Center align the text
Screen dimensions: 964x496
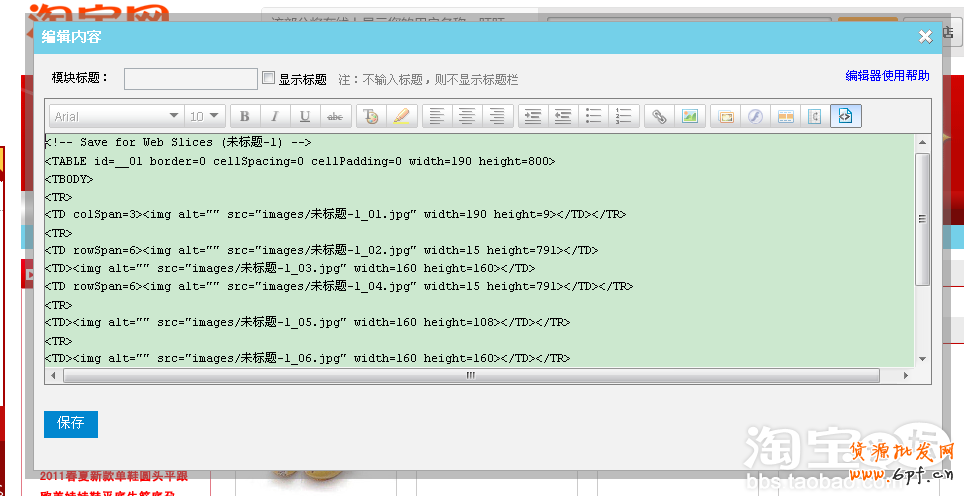(x=467, y=116)
